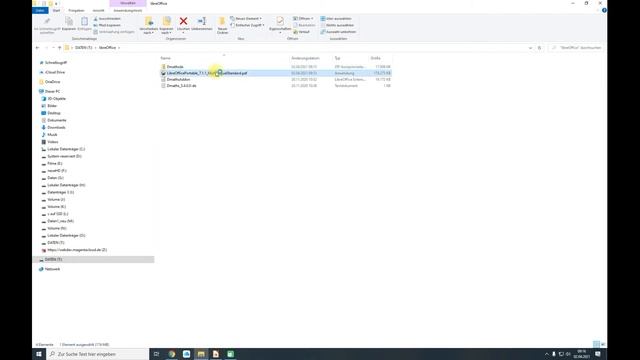The width and height of the screenshot is (640, 360).
Task: Open the Kopieren nach dropdown
Action: (x=166, y=25)
